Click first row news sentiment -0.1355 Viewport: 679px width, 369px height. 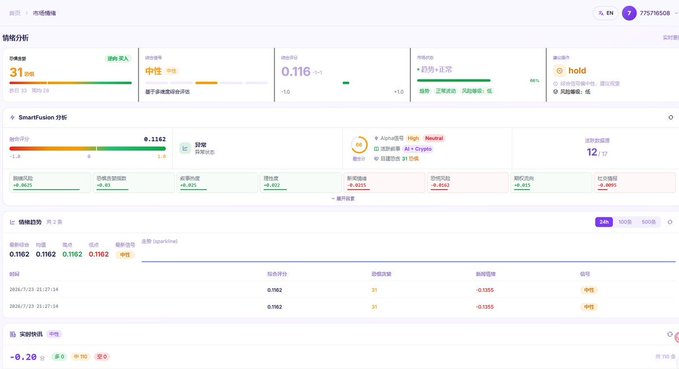(485, 290)
